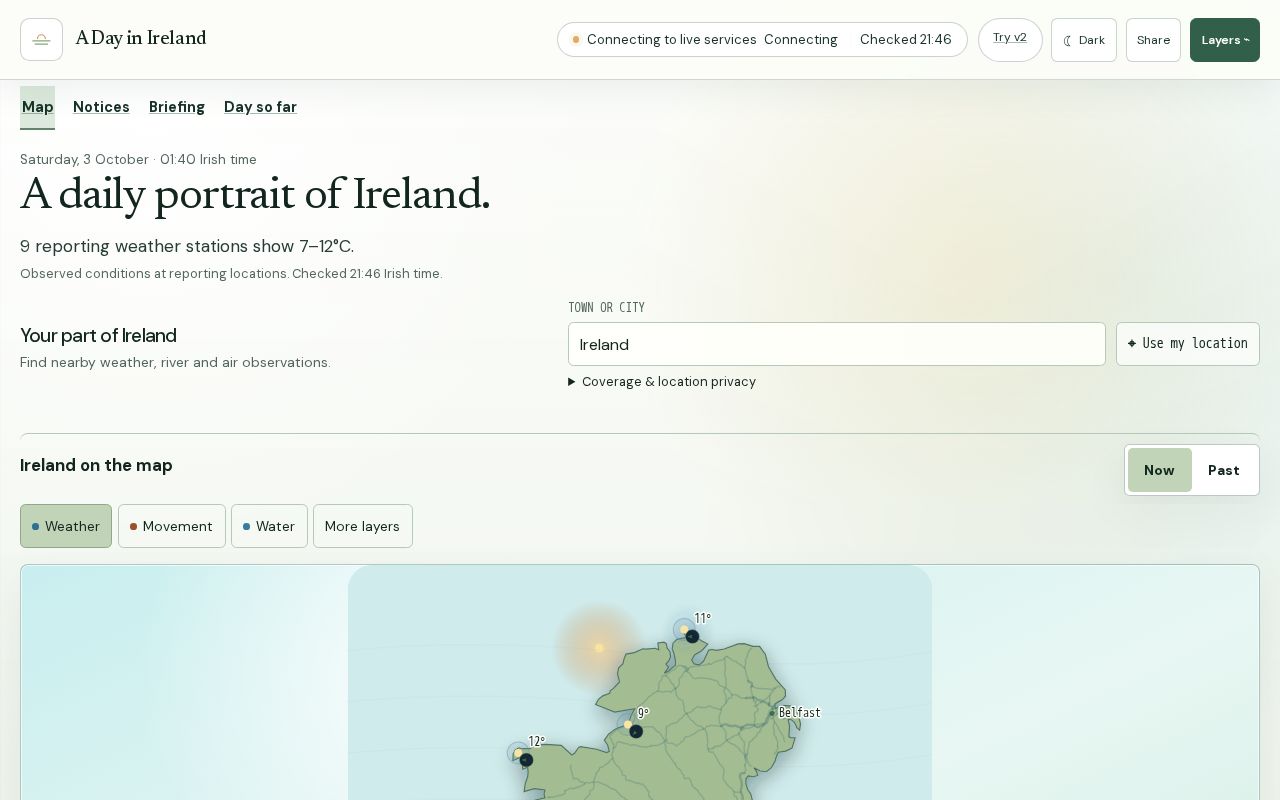Click the A Day in Ireland title
This screenshot has width=1280, height=800.
click(141, 39)
